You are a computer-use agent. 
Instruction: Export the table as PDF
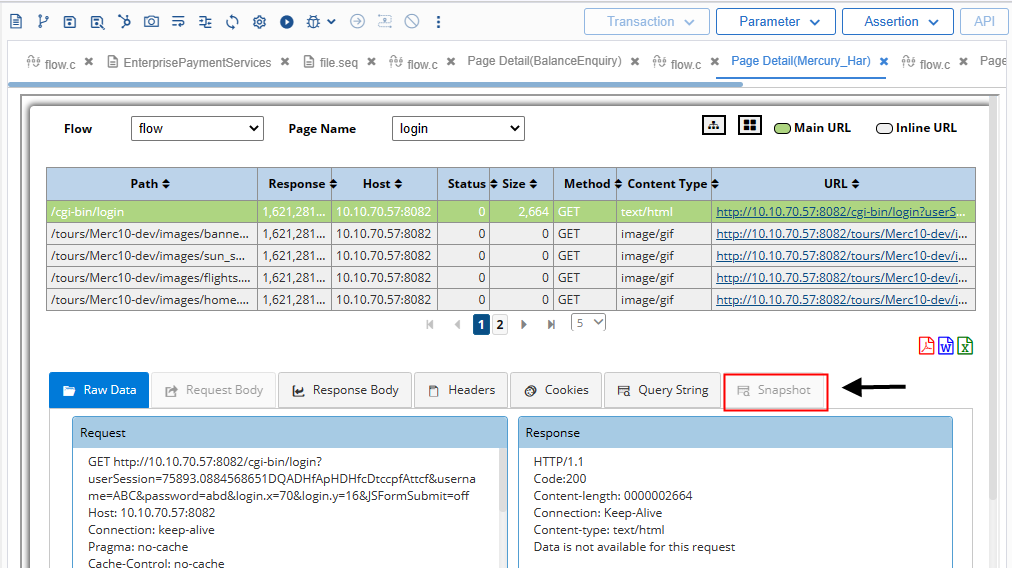[926, 346]
